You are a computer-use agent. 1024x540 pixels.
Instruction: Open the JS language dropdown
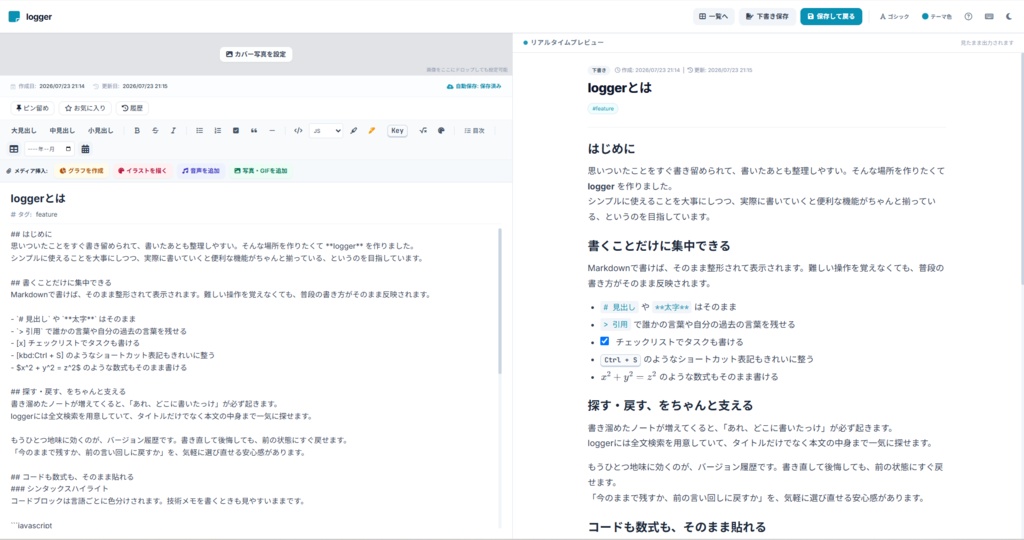[x=326, y=131]
